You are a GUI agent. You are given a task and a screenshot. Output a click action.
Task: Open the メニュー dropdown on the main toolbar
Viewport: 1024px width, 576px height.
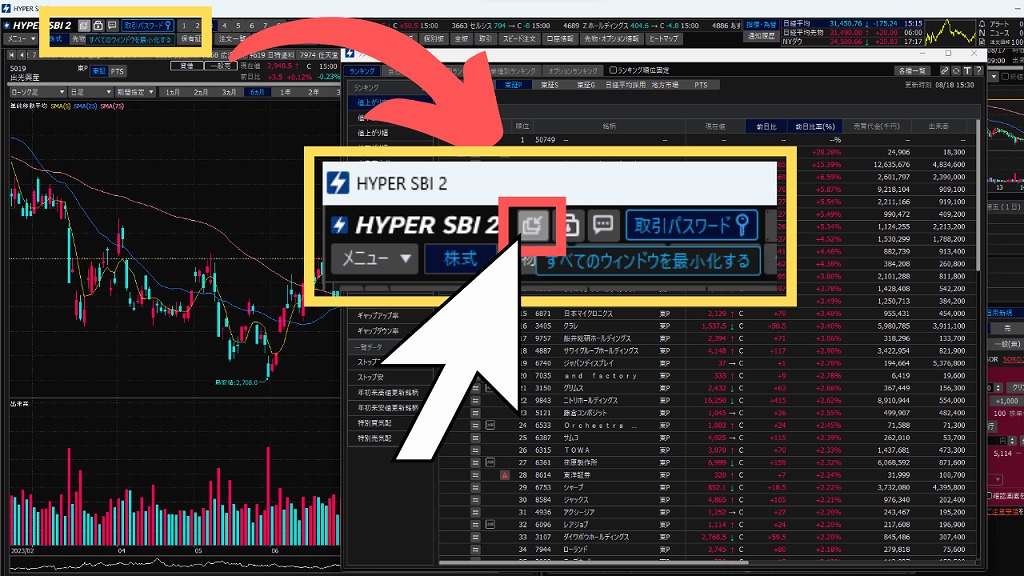(20, 41)
